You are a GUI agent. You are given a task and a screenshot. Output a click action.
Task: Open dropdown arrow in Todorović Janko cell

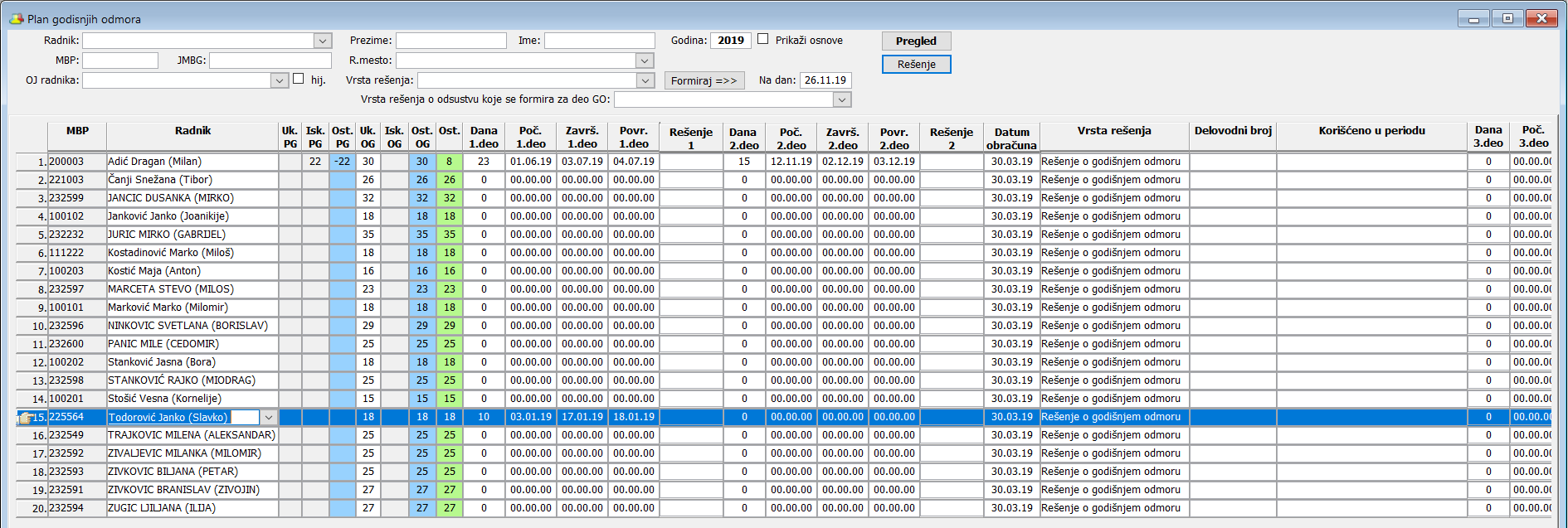tap(269, 418)
